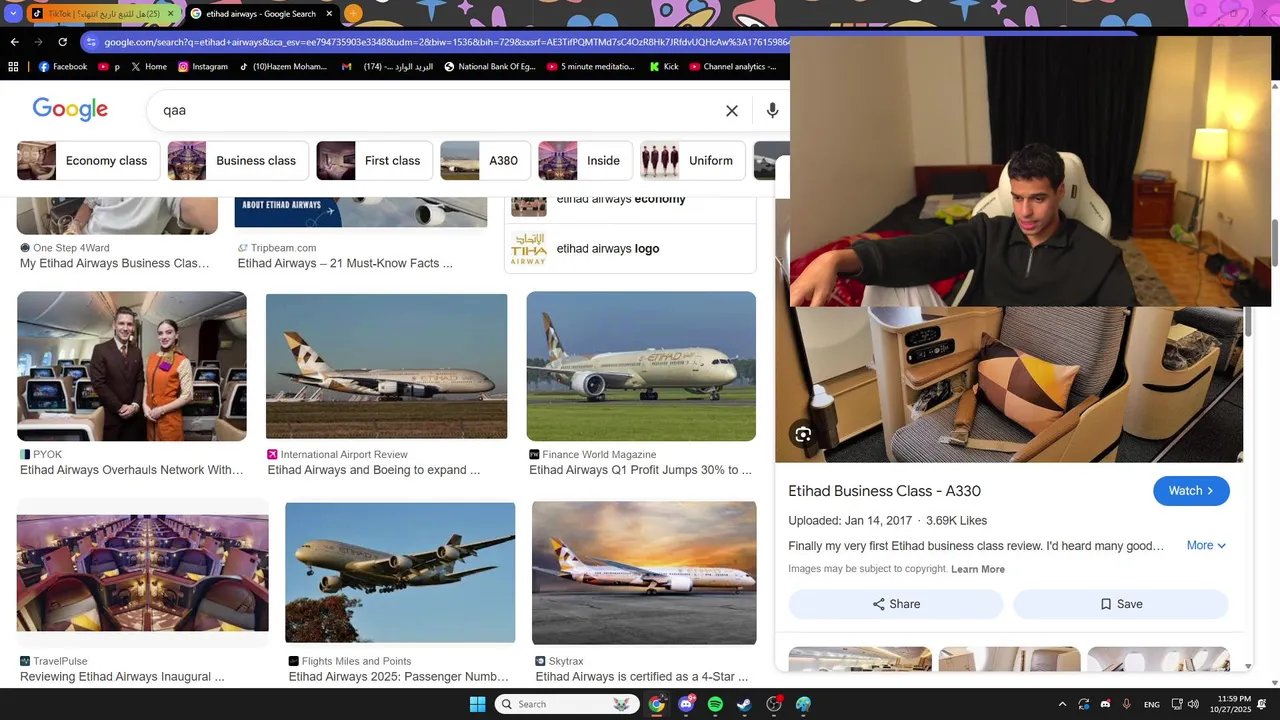Reload the current page

(62, 42)
